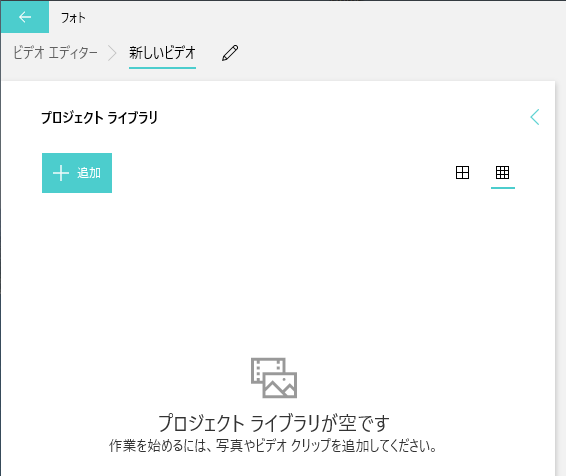Image resolution: width=566 pixels, height=476 pixels.
Task: Click the プロジェクト ライブラリ heading
Action: click(x=99, y=118)
